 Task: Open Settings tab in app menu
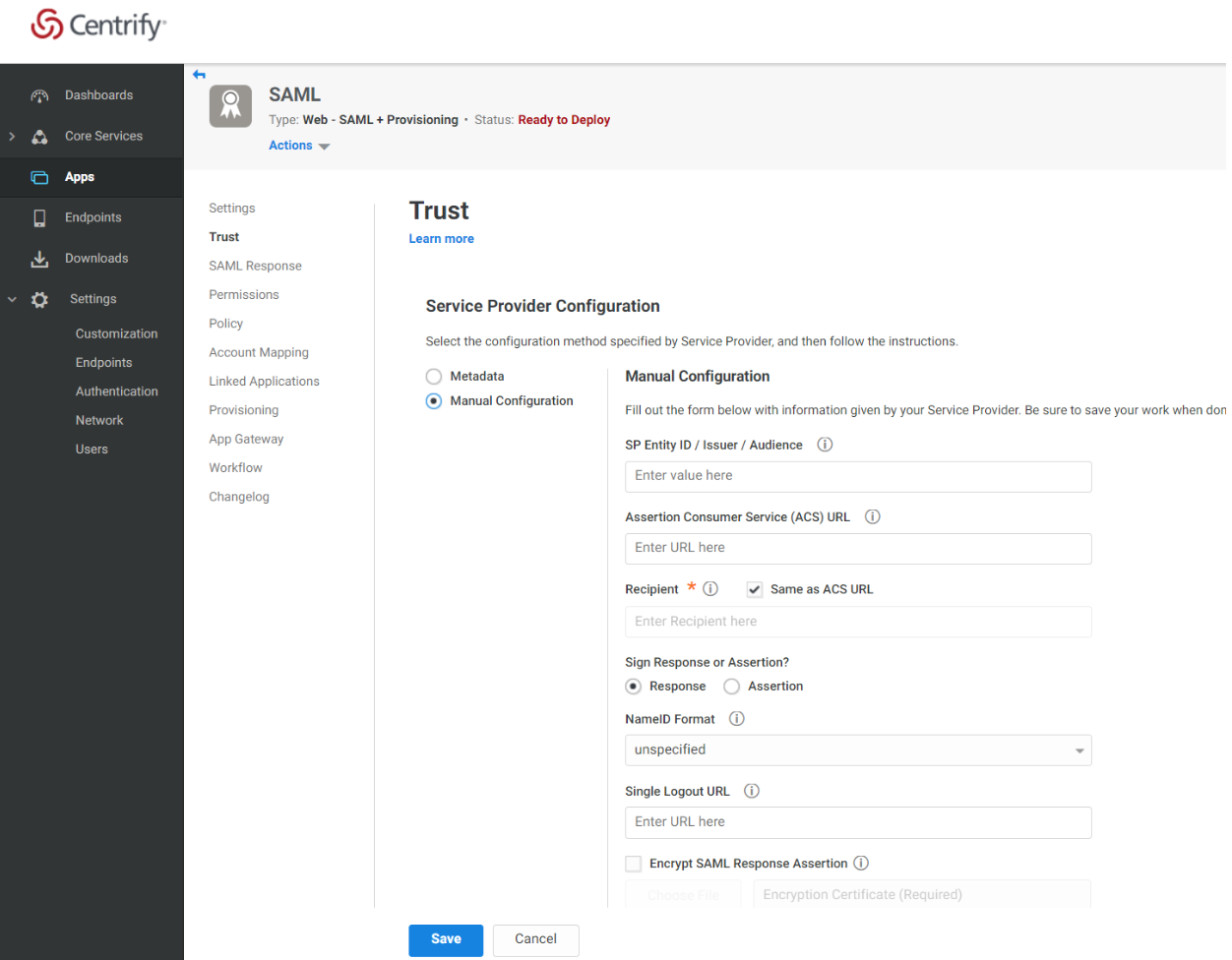[x=232, y=209]
